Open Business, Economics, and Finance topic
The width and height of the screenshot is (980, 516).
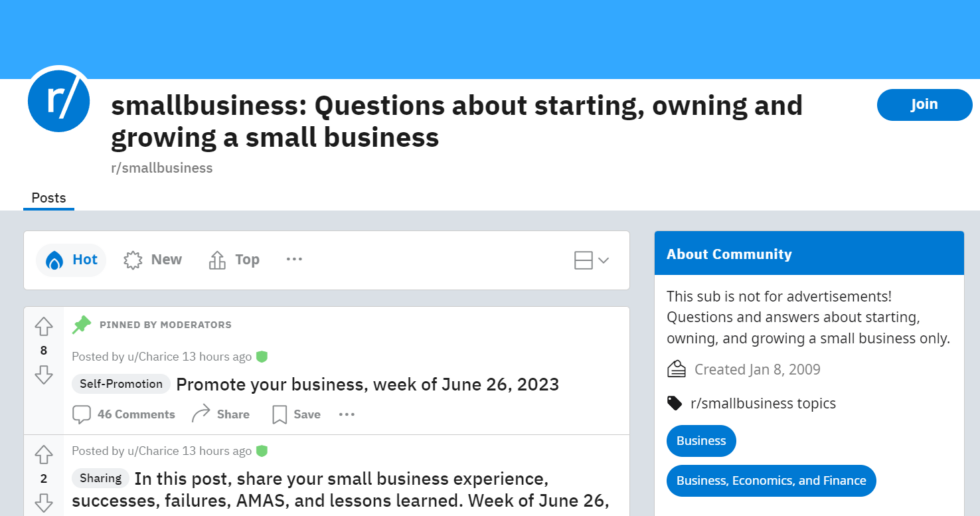tap(771, 480)
